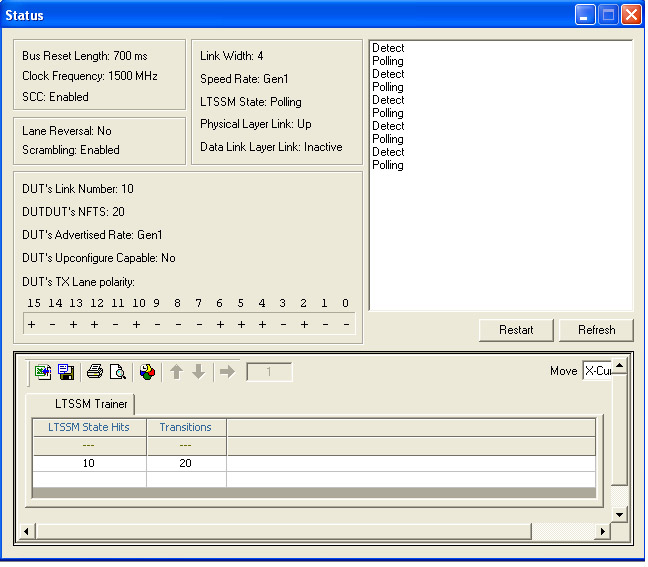
Task: Click the up arrow toolbar icon
Action: (x=176, y=373)
